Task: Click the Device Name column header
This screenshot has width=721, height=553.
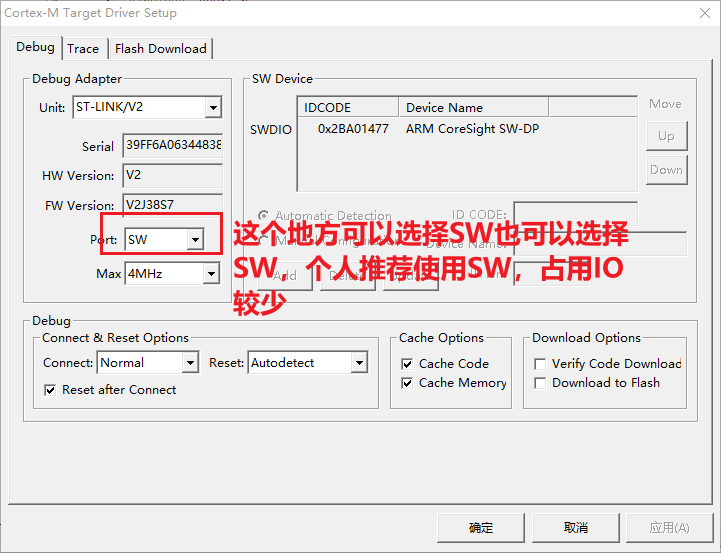Action: click(x=474, y=107)
